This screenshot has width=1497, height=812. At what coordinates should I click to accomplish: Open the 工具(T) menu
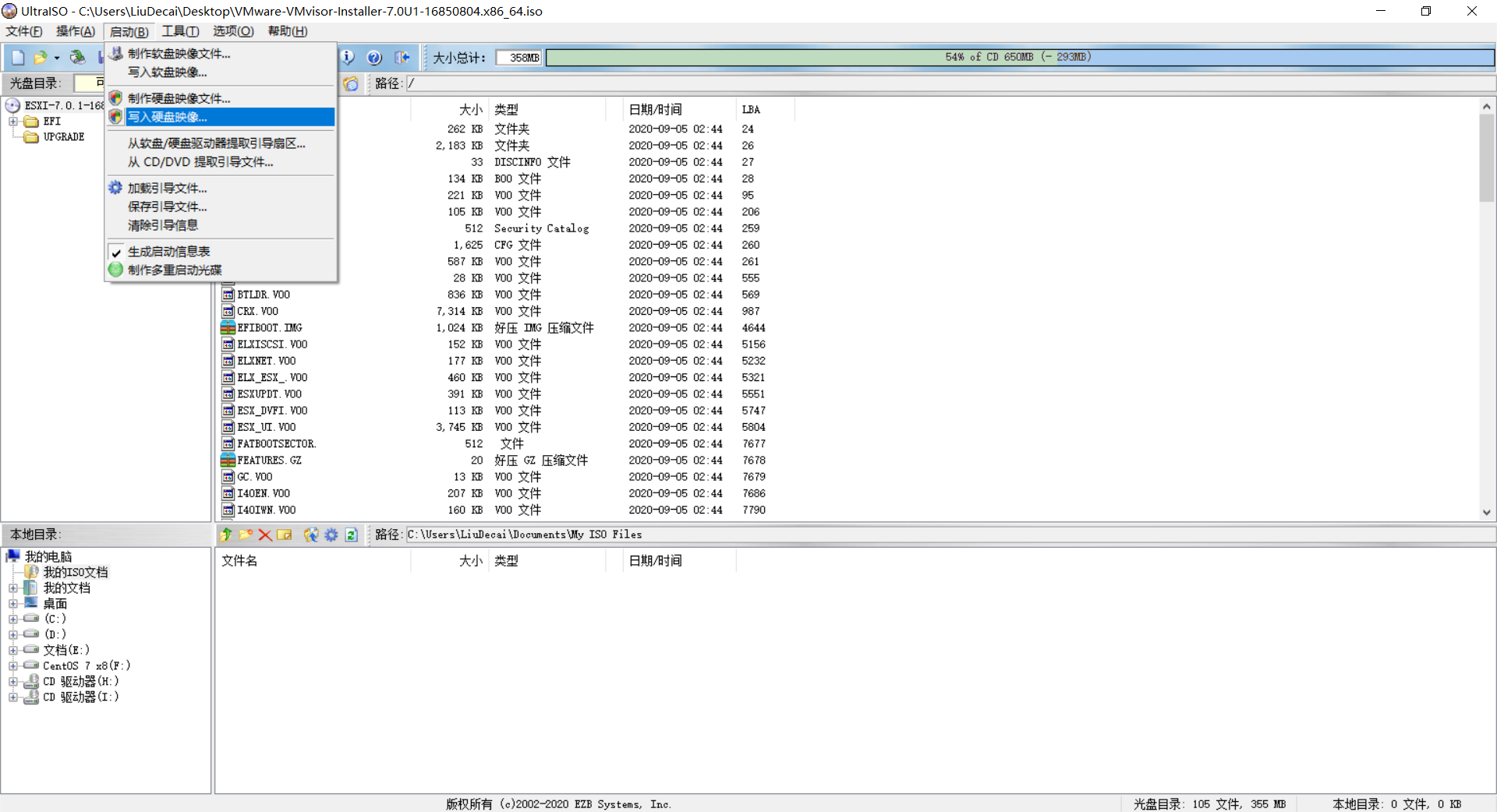click(180, 31)
